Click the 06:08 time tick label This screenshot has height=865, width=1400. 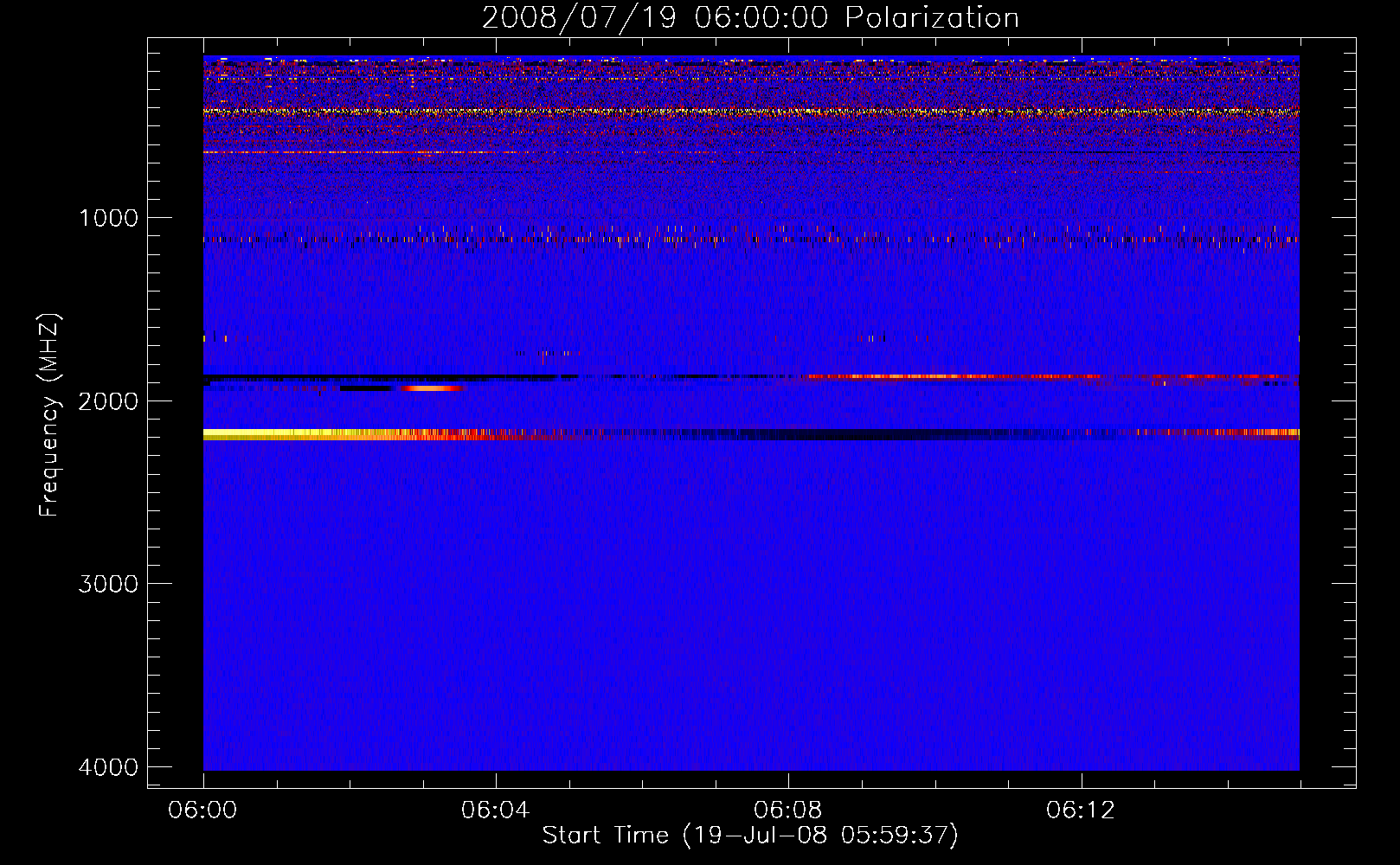coord(787,811)
